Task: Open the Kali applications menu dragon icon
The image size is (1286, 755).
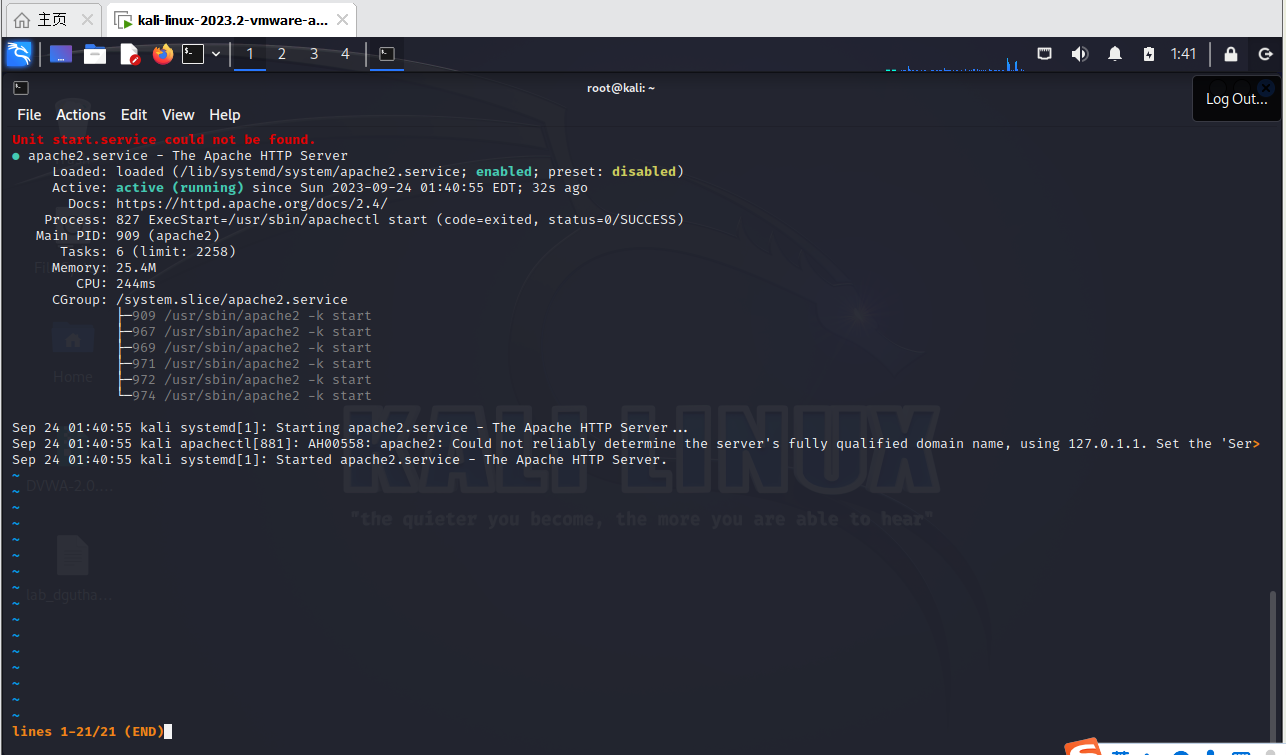Action: tap(19, 54)
